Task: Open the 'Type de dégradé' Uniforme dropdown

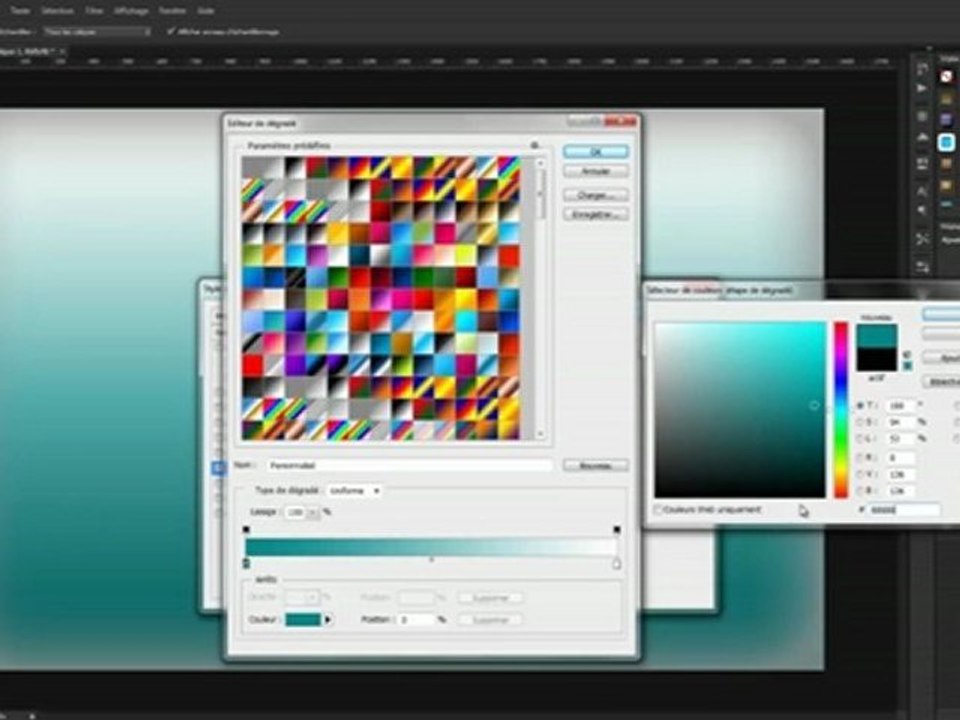Action: click(x=354, y=490)
